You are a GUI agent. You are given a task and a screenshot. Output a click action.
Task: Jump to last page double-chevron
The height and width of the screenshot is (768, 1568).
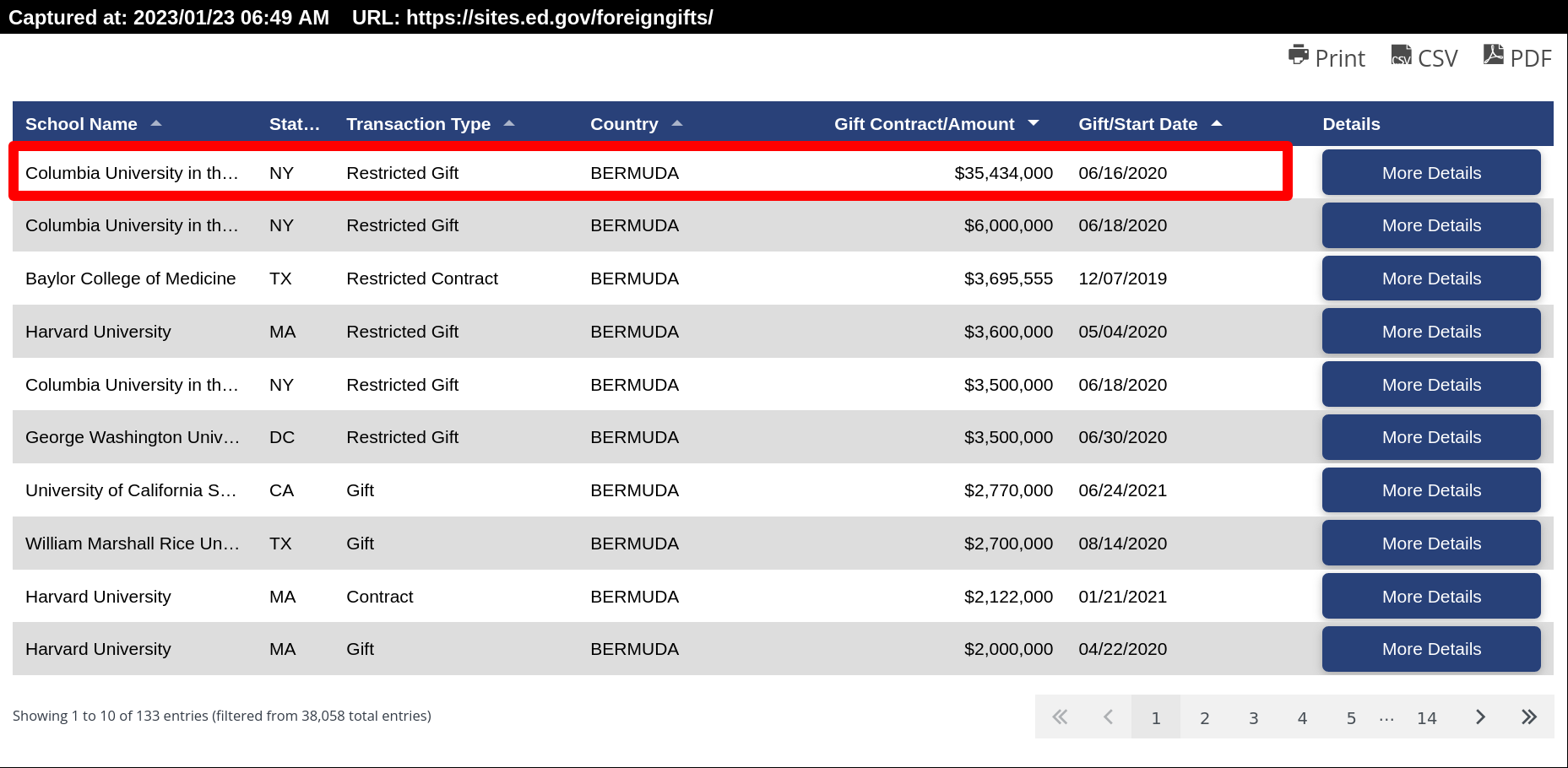tap(1529, 717)
